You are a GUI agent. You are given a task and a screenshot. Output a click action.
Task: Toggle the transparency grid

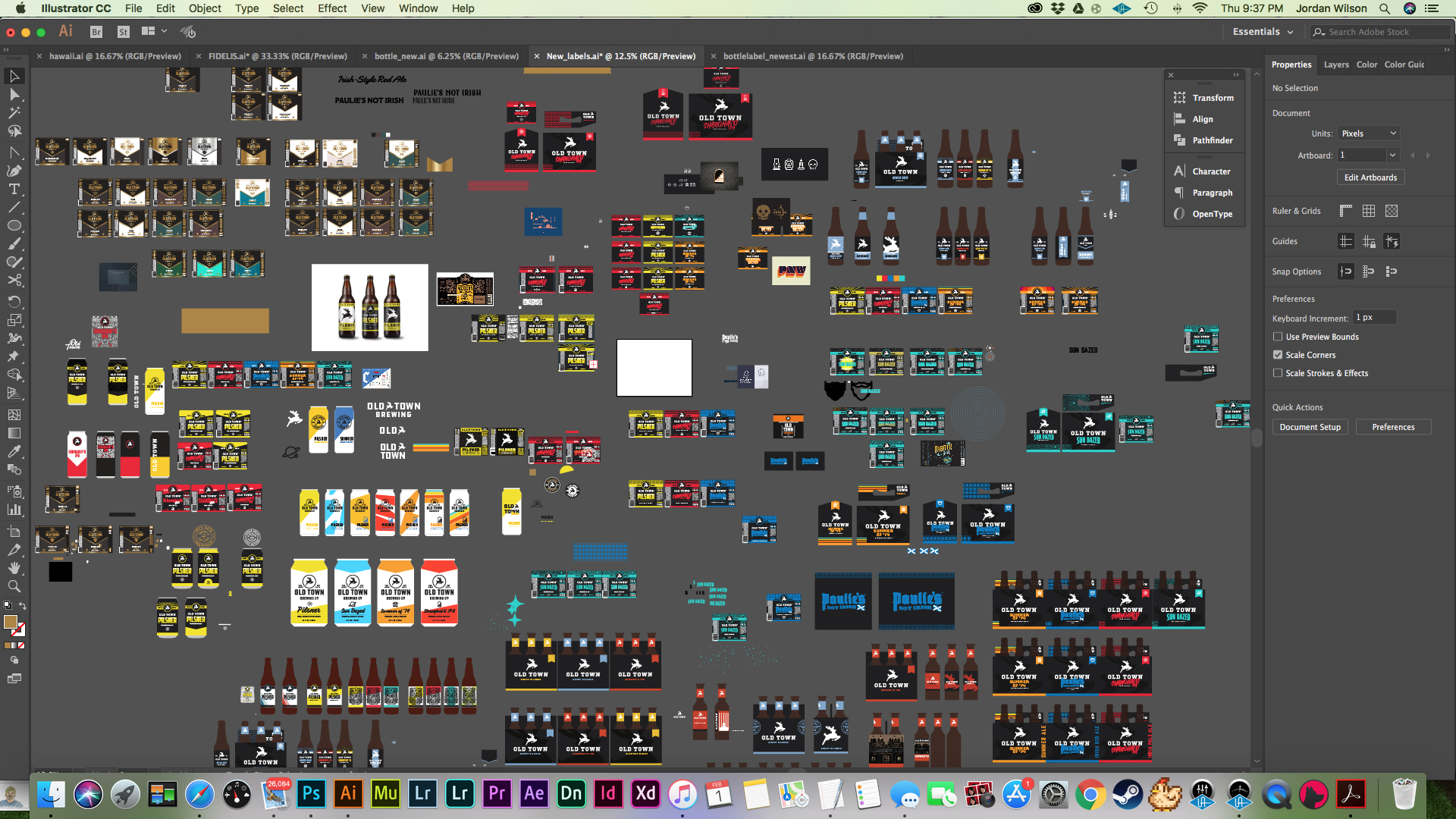tap(1391, 211)
